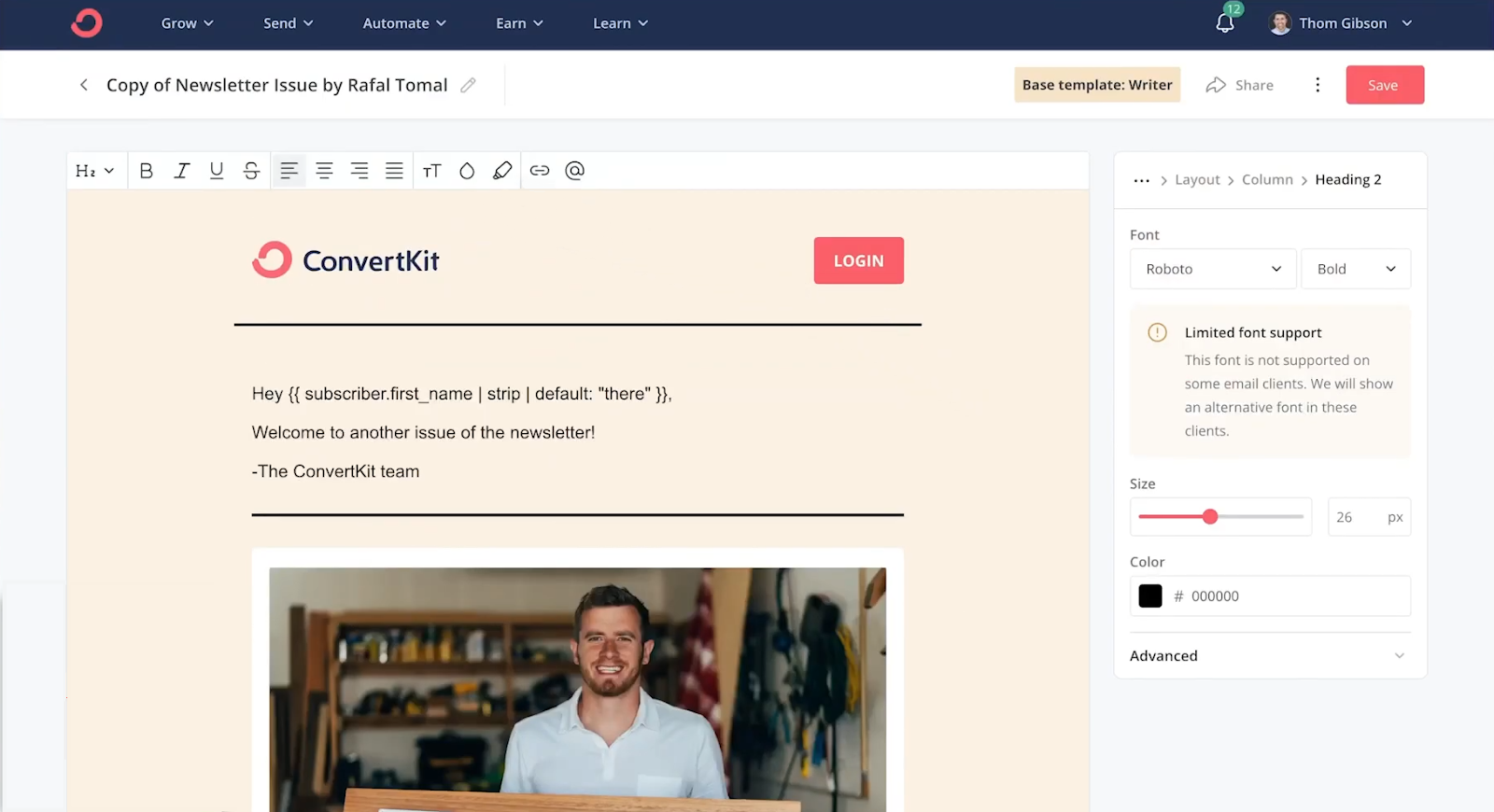Open the H2 heading style dropdown
Screen dimensions: 1494x812
point(95,171)
